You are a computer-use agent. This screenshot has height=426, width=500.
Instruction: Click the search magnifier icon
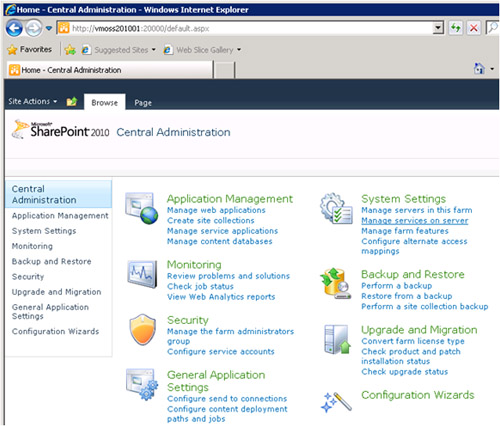tap(493, 28)
